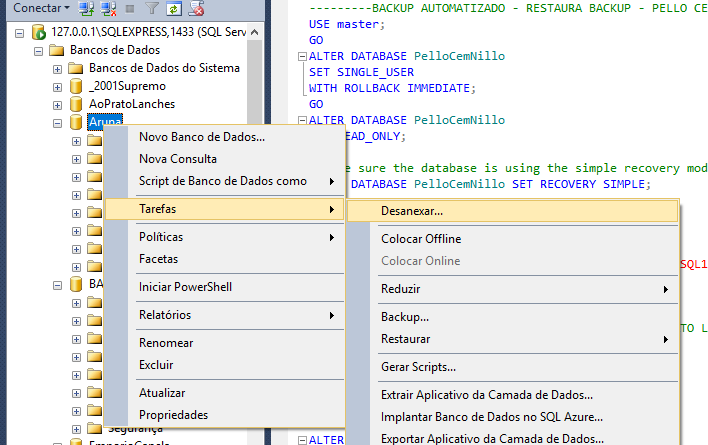Collapse the 127.0.0.1\SQLEXPRESS server node
Screen dimensions: 708x445
(19, 33)
